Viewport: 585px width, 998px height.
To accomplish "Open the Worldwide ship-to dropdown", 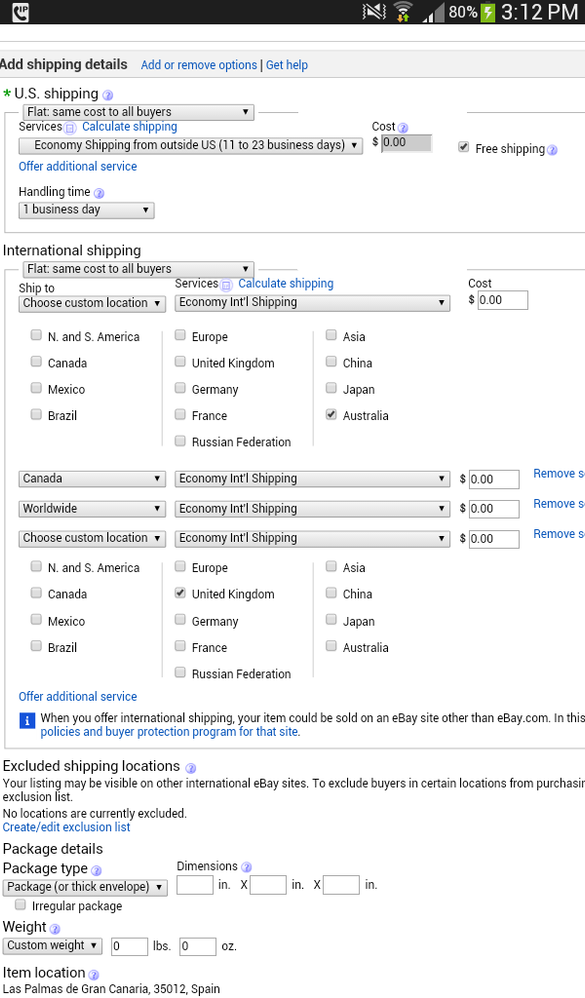I will (x=92, y=509).
